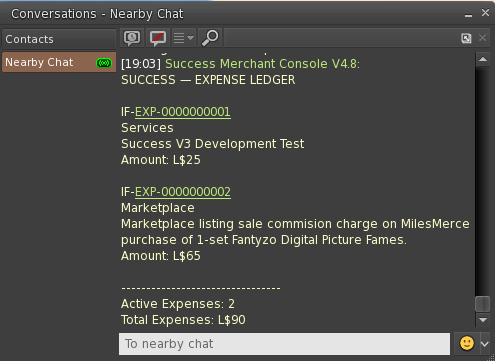This screenshot has height=361, width=495.
Task: Minimize the Conversations window
Action: pos(468,15)
